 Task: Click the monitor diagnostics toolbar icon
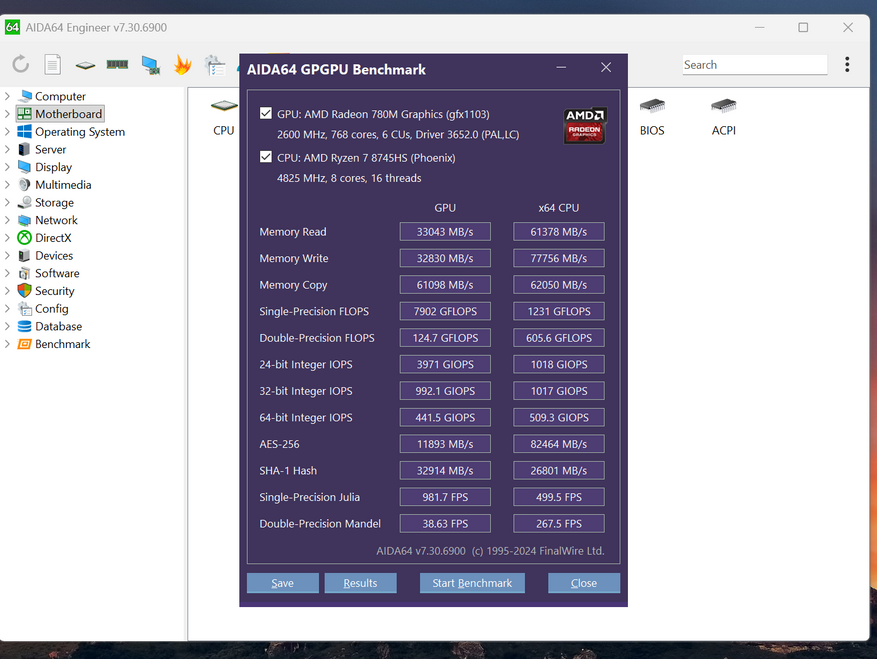coord(150,65)
